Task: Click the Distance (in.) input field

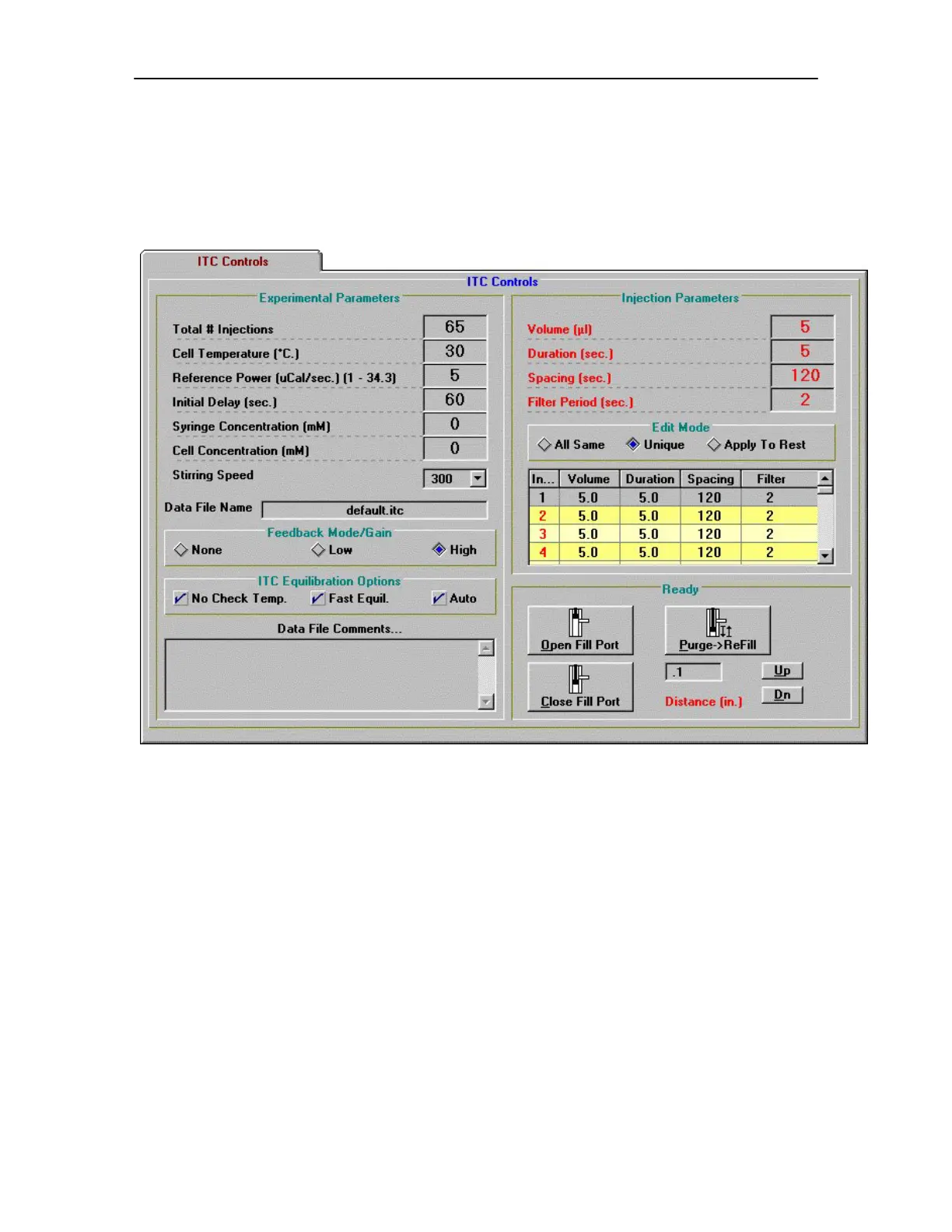Action: pos(693,672)
